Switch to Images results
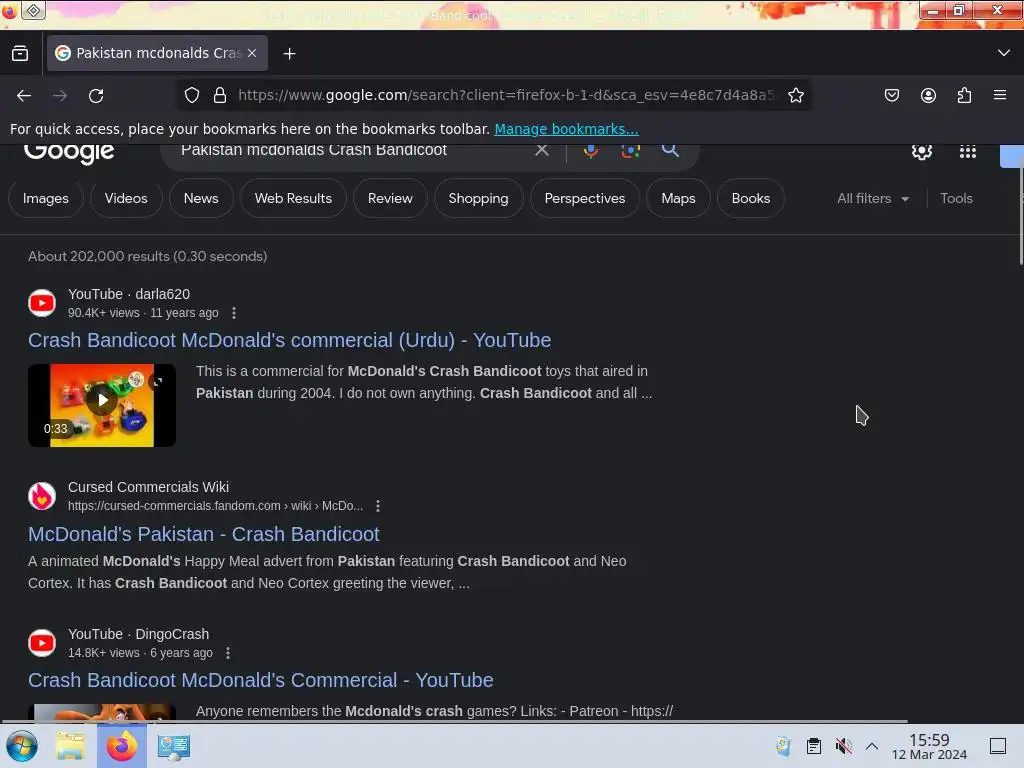 46,199
